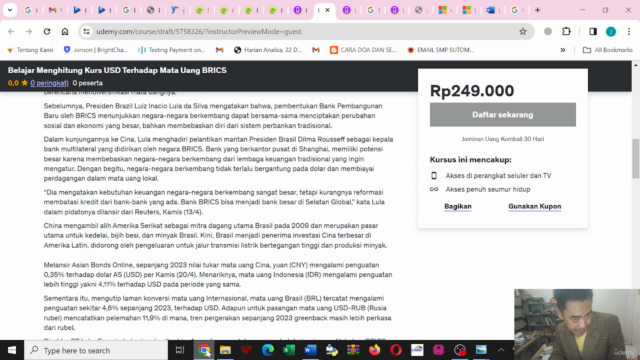Open Windows Task View

coord(180,350)
